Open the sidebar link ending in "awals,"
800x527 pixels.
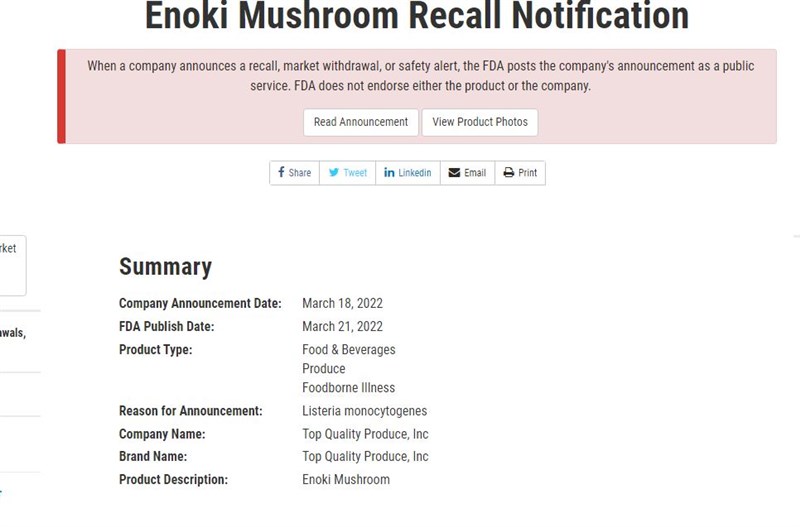pyautogui.click(x=12, y=333)
